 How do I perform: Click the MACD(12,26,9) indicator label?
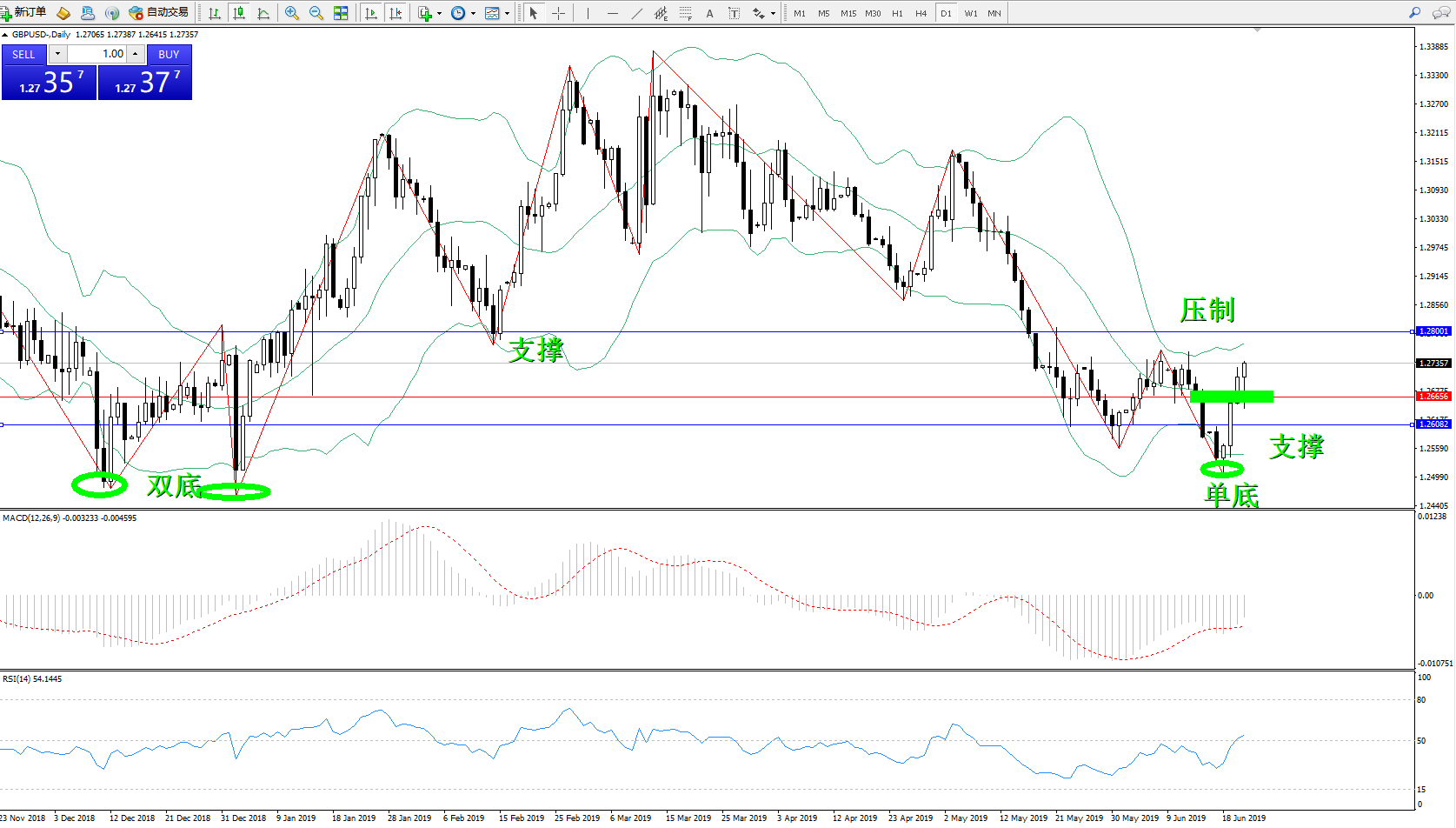pos(31,518)
